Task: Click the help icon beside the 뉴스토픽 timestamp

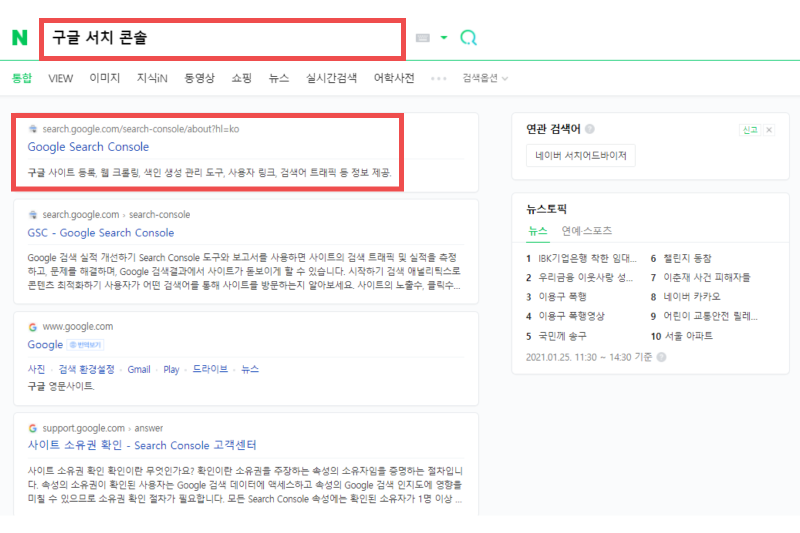Action: click(661, 358)
